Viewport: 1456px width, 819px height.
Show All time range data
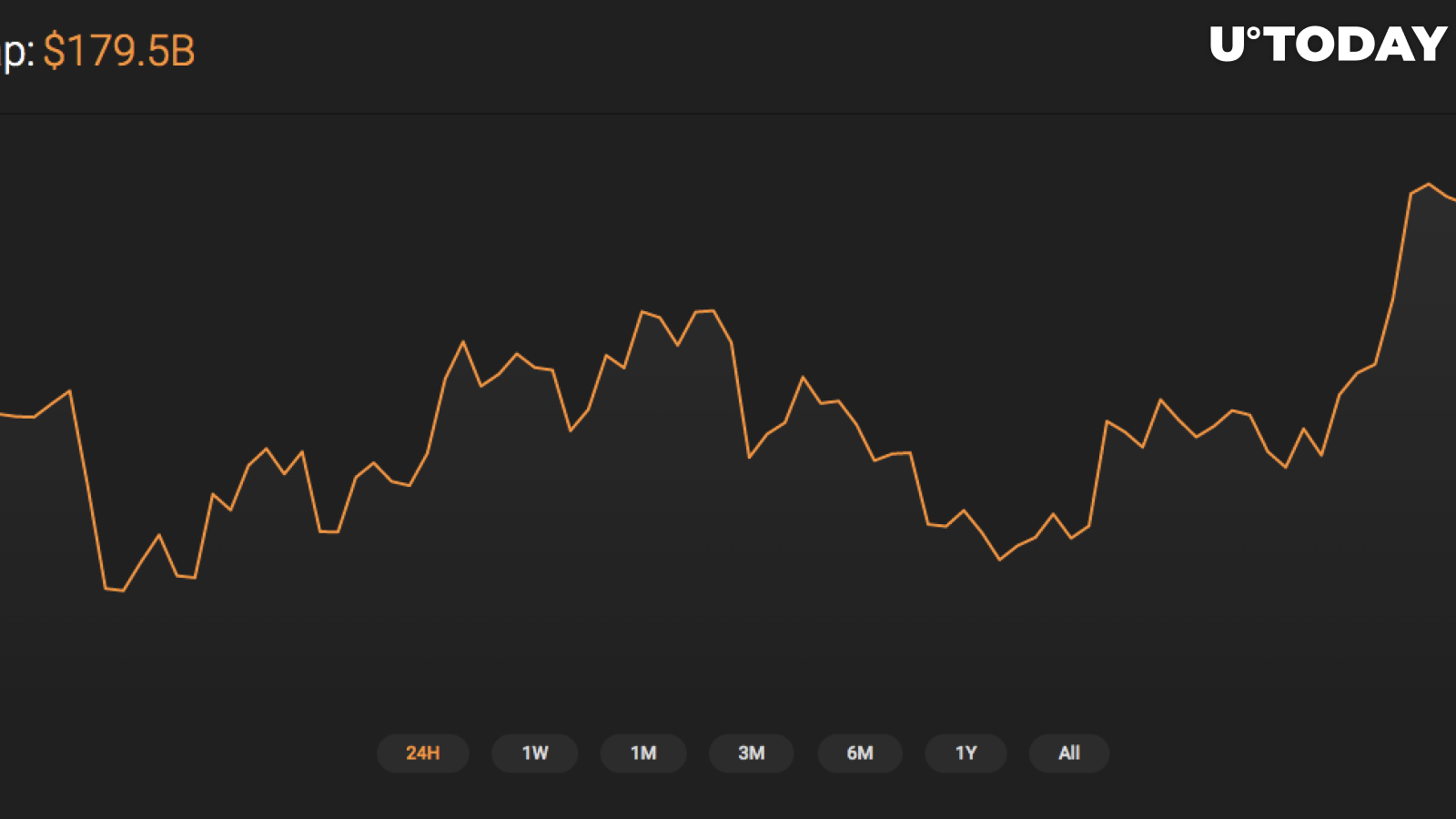tap(1069, 753)
